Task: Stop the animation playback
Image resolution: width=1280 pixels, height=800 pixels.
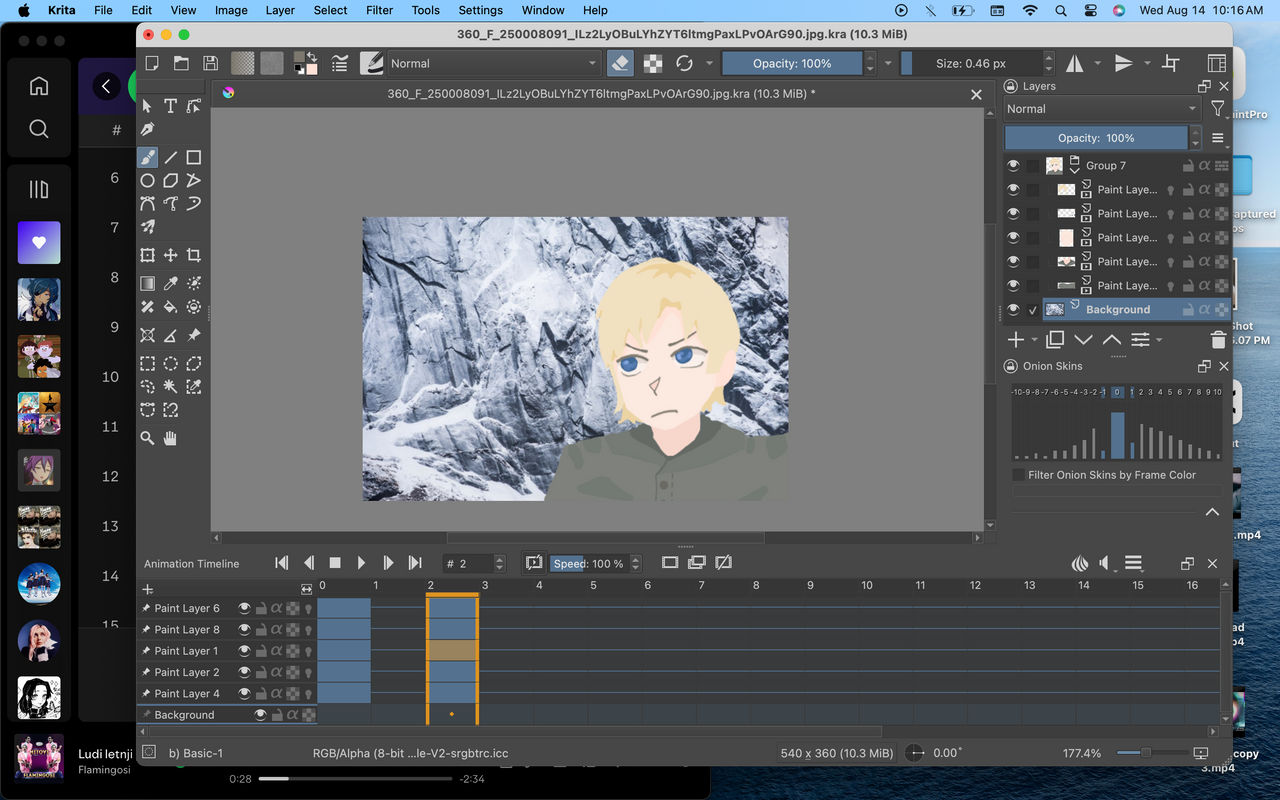Action: click(335, 563)
